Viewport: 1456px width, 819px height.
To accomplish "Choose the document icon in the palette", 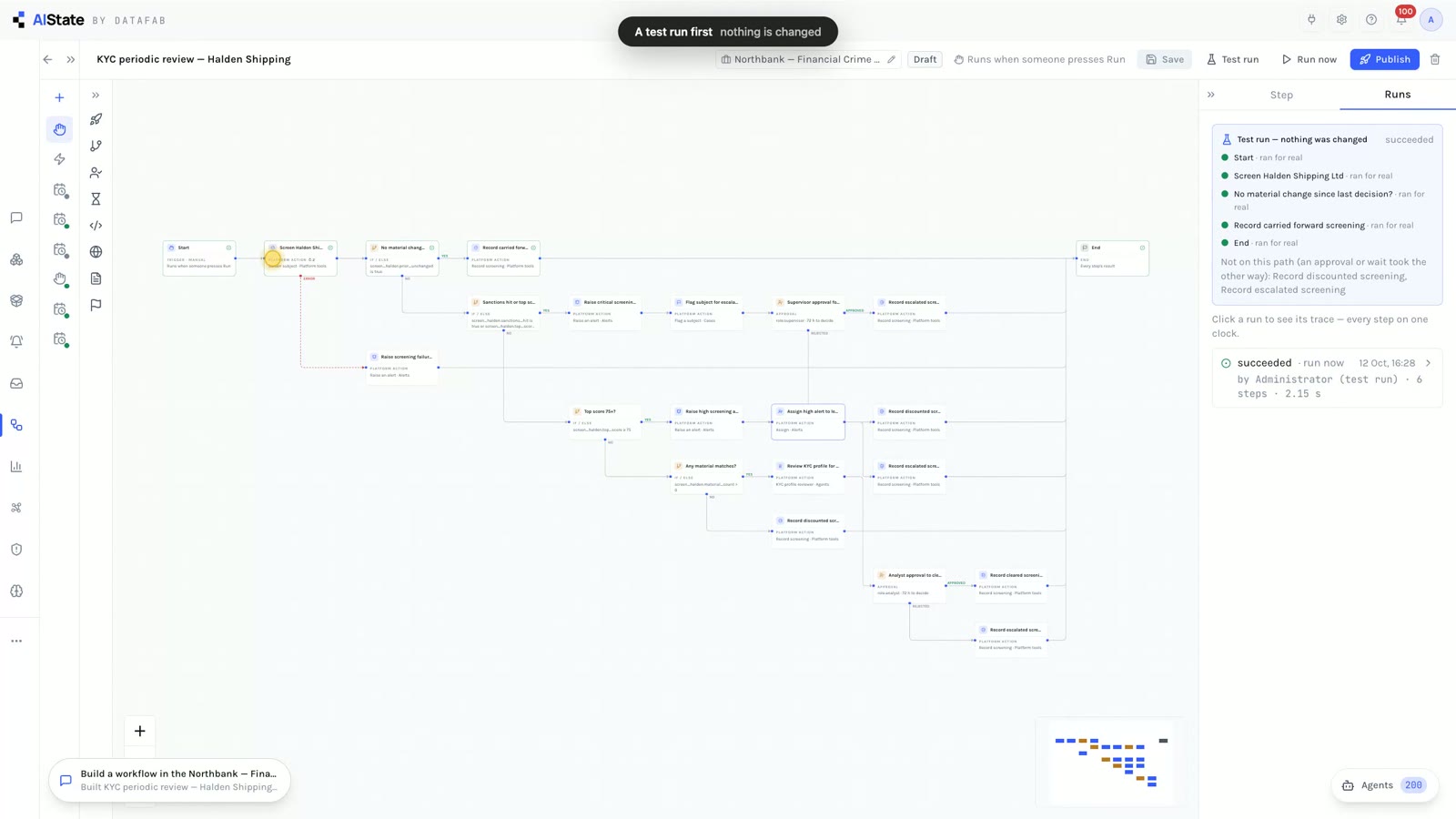I will 96,278.
